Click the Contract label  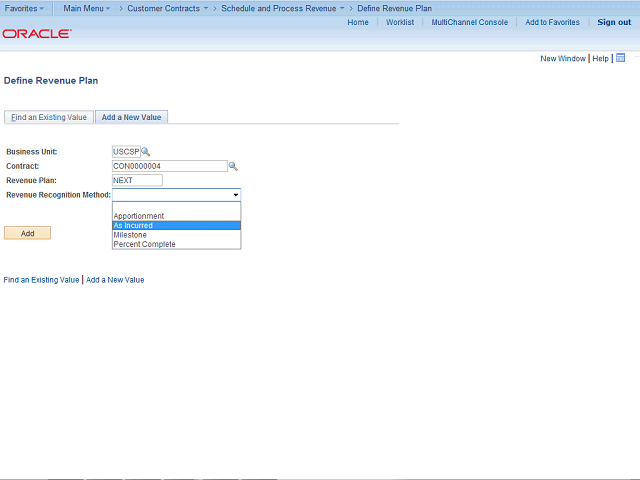pos(22,166)
